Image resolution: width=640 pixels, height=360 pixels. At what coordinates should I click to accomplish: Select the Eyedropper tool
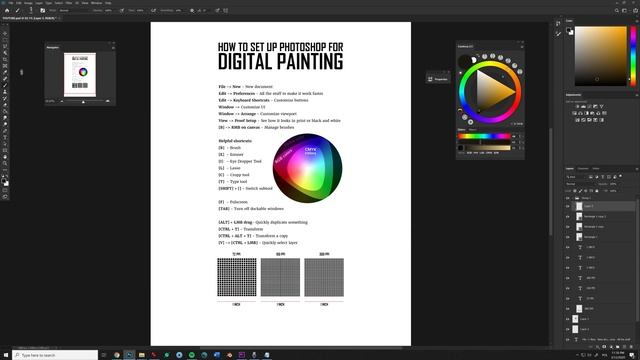5,72
